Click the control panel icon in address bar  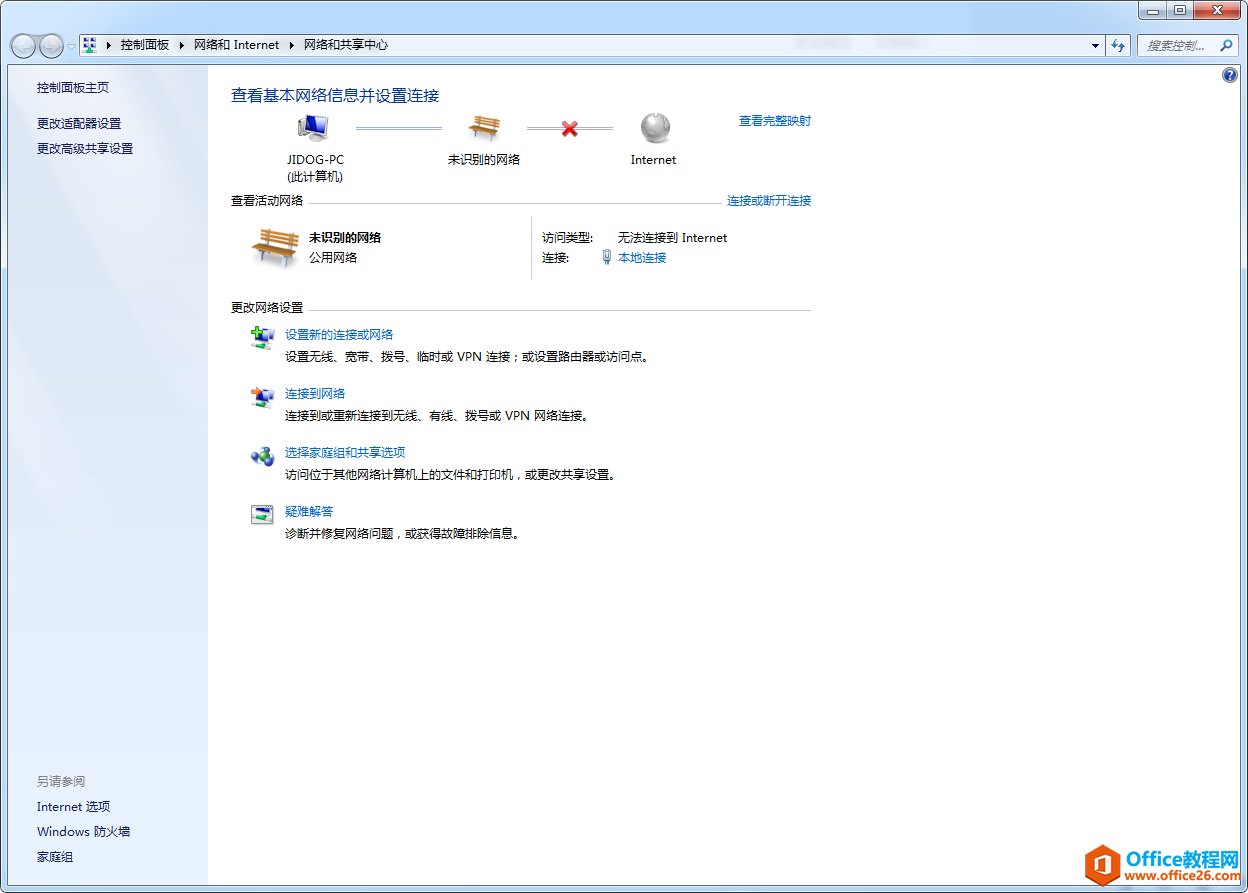(x=90, y=45)
